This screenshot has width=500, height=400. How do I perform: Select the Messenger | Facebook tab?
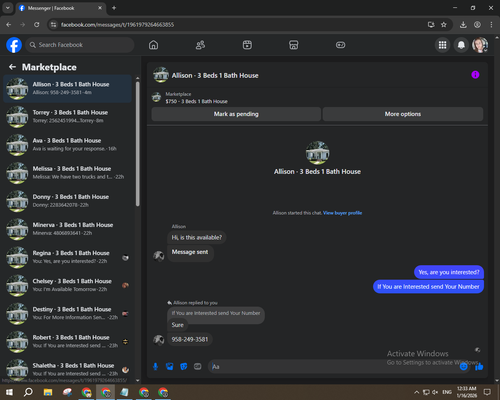point(61,8)
